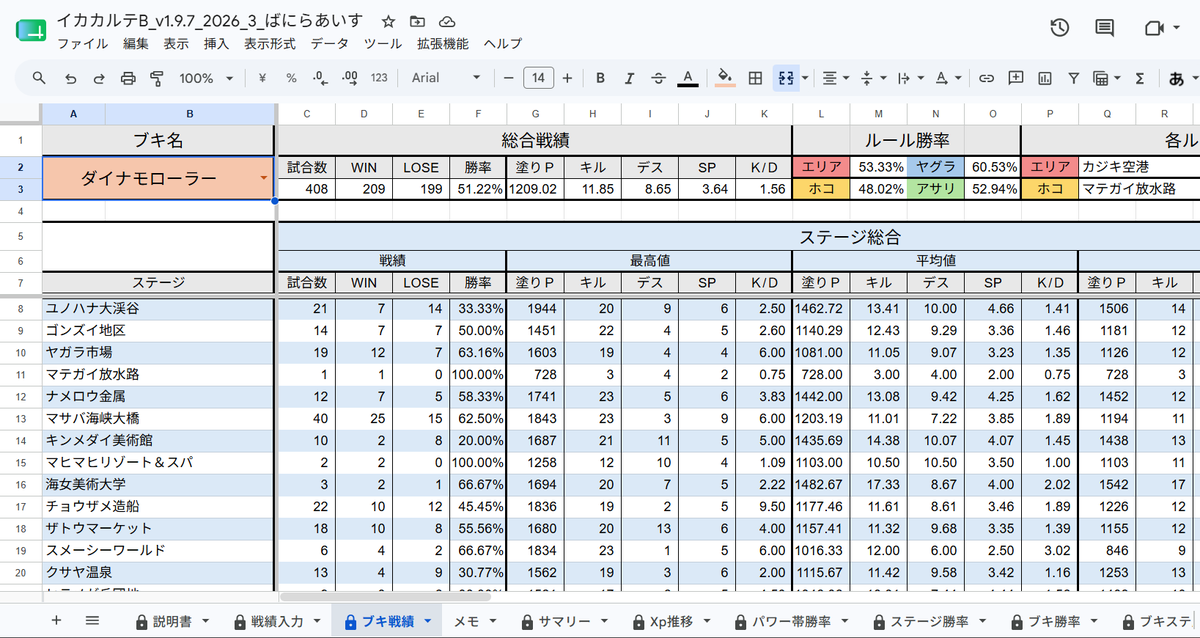The width and height of the screenshot is (1200, 638).
Task: Select the paint format roller tool
Action: 157,78
